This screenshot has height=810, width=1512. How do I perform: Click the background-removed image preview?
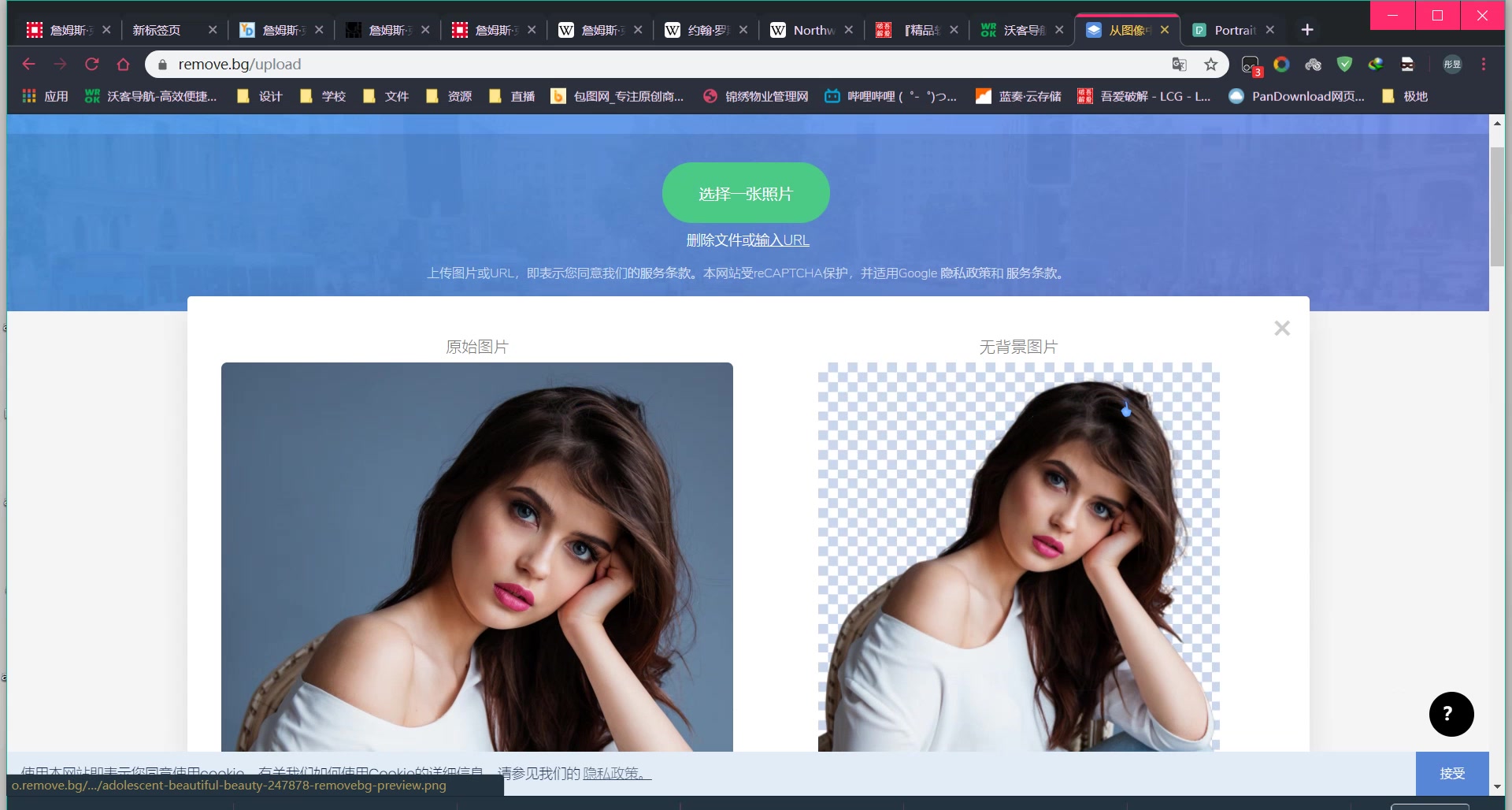tap(1019, 557)
